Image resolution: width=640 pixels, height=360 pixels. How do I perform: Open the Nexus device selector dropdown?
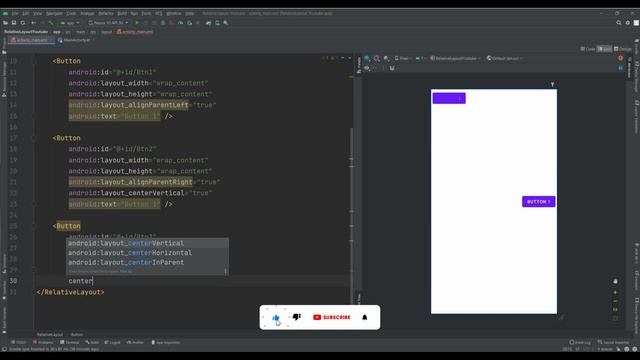(108, 23)
